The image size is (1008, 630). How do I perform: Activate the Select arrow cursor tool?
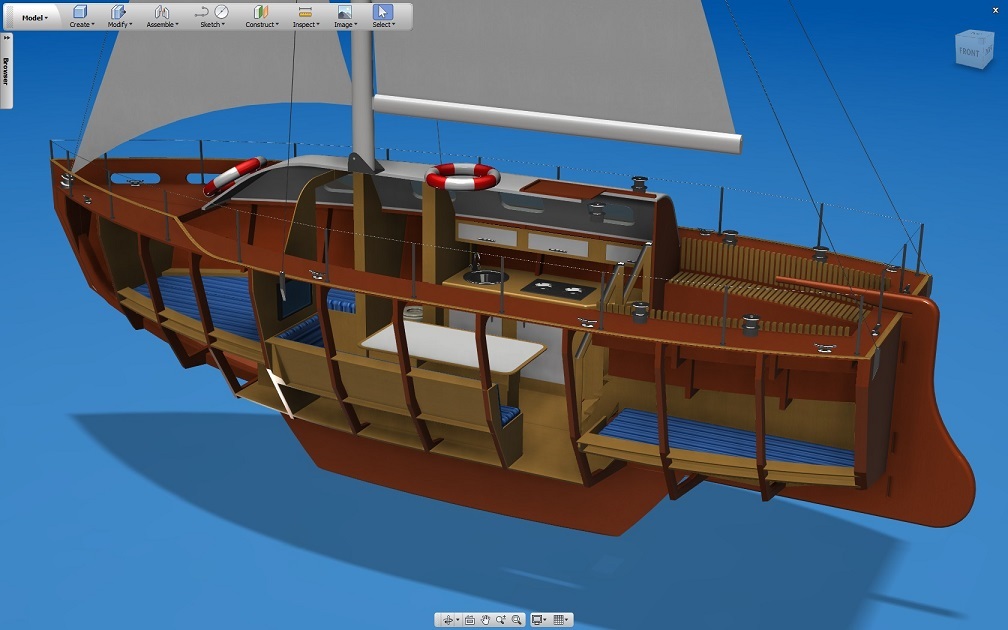pos(382,12)
